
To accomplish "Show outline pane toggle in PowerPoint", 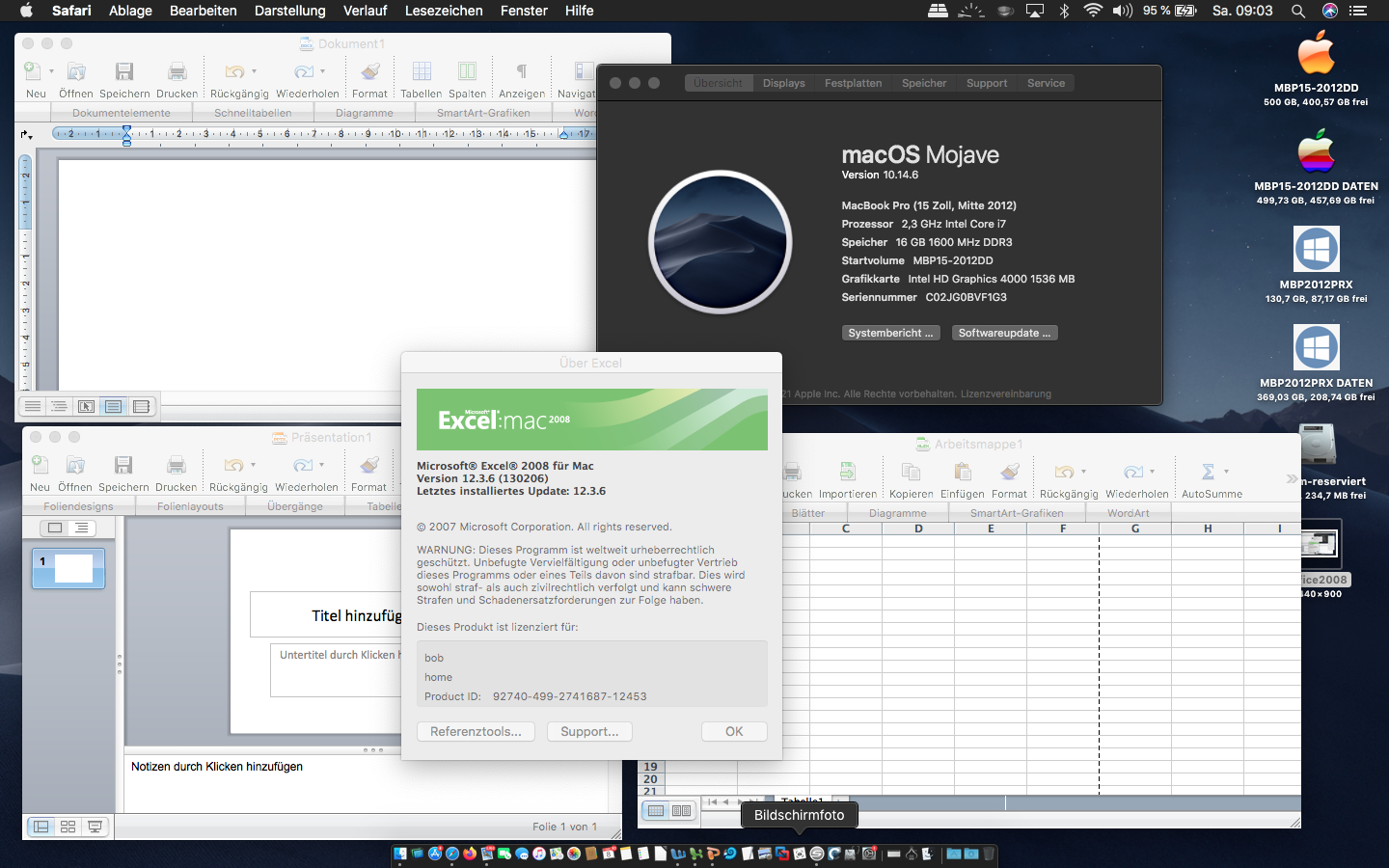I will (x=81, y=528).
